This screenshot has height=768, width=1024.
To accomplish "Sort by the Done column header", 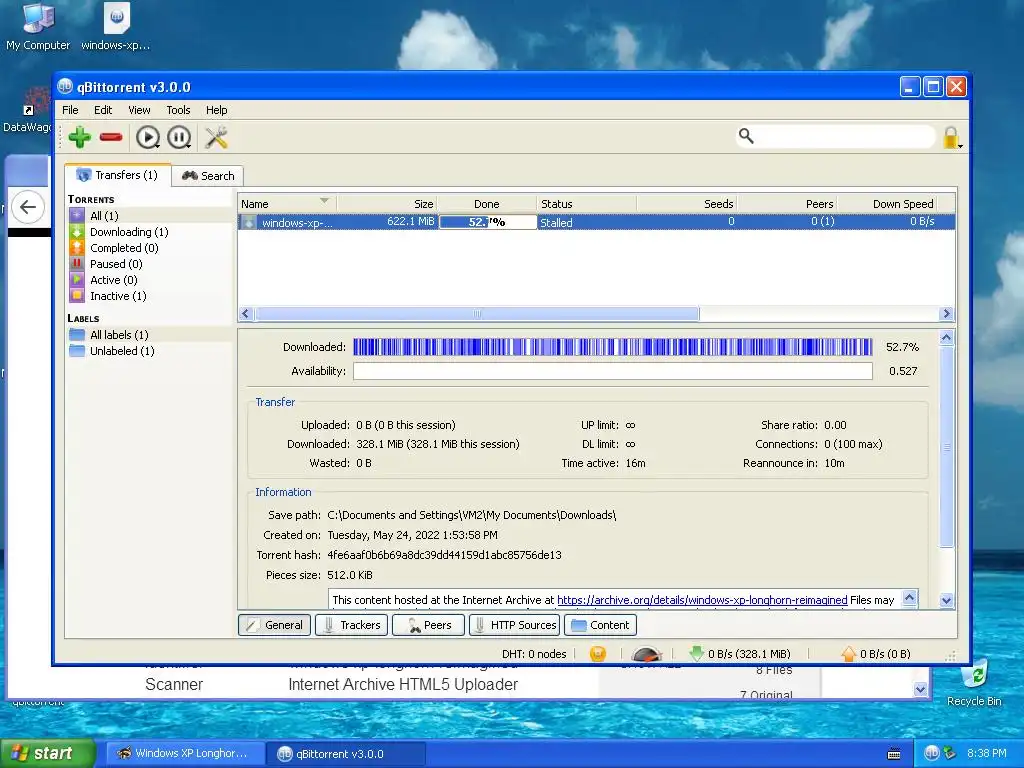I will pos(487,204).
